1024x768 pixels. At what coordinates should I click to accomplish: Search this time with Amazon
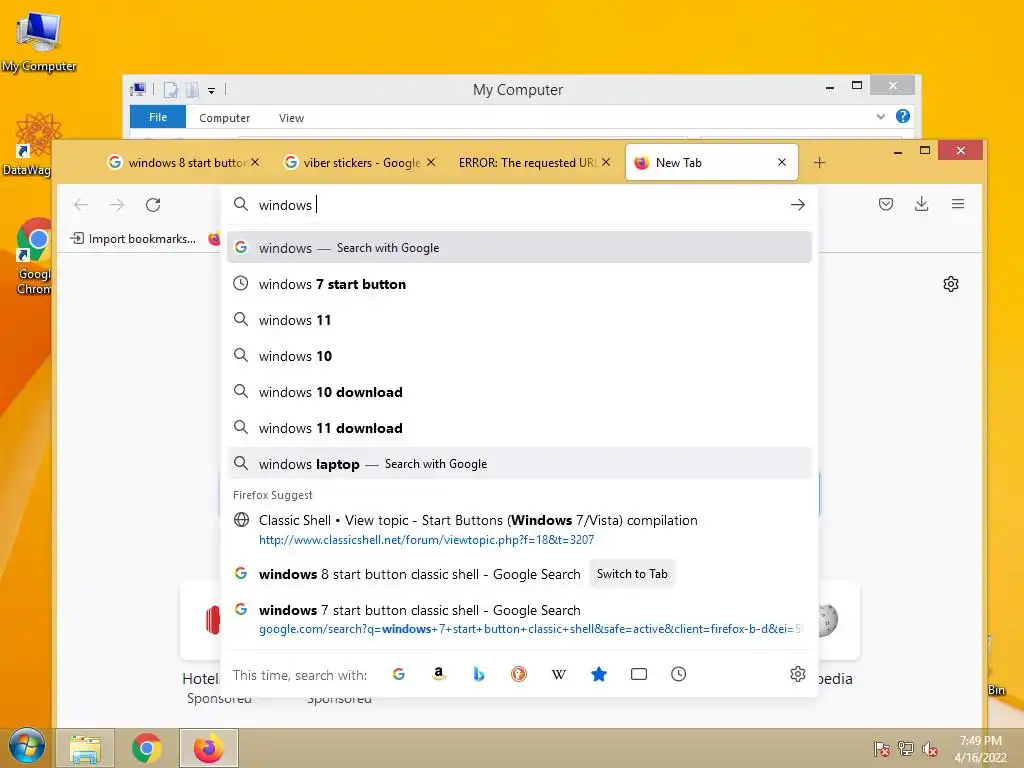coord(439,674)
